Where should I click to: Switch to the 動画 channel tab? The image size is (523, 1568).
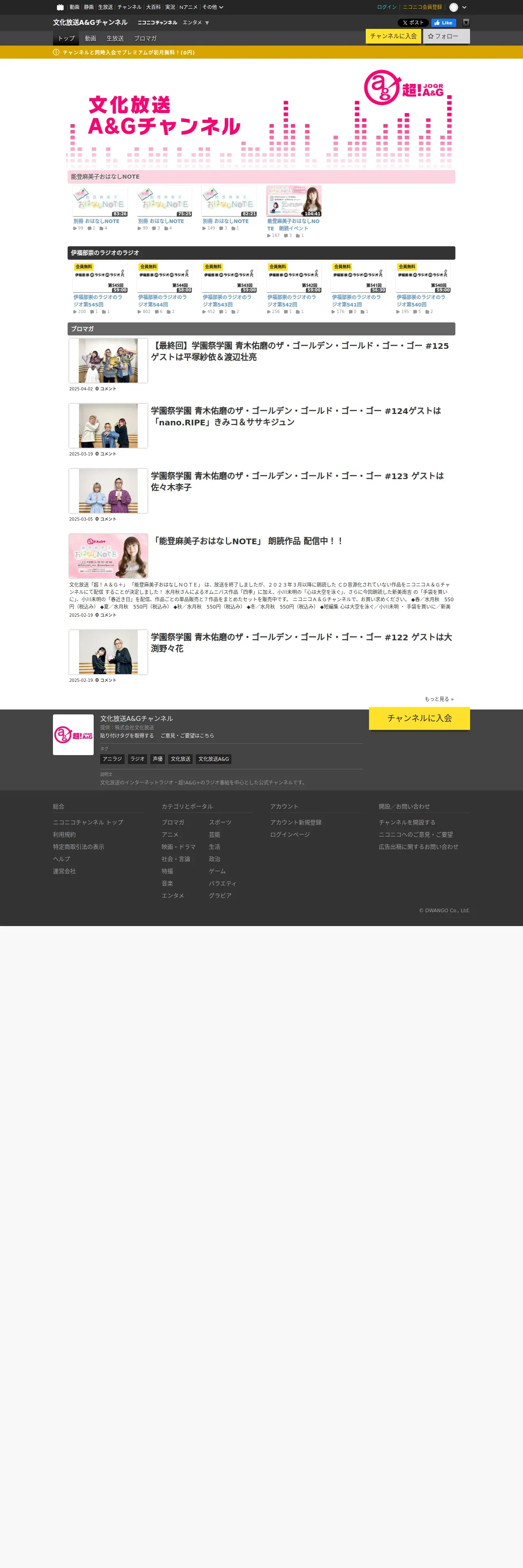click(90, 38)
